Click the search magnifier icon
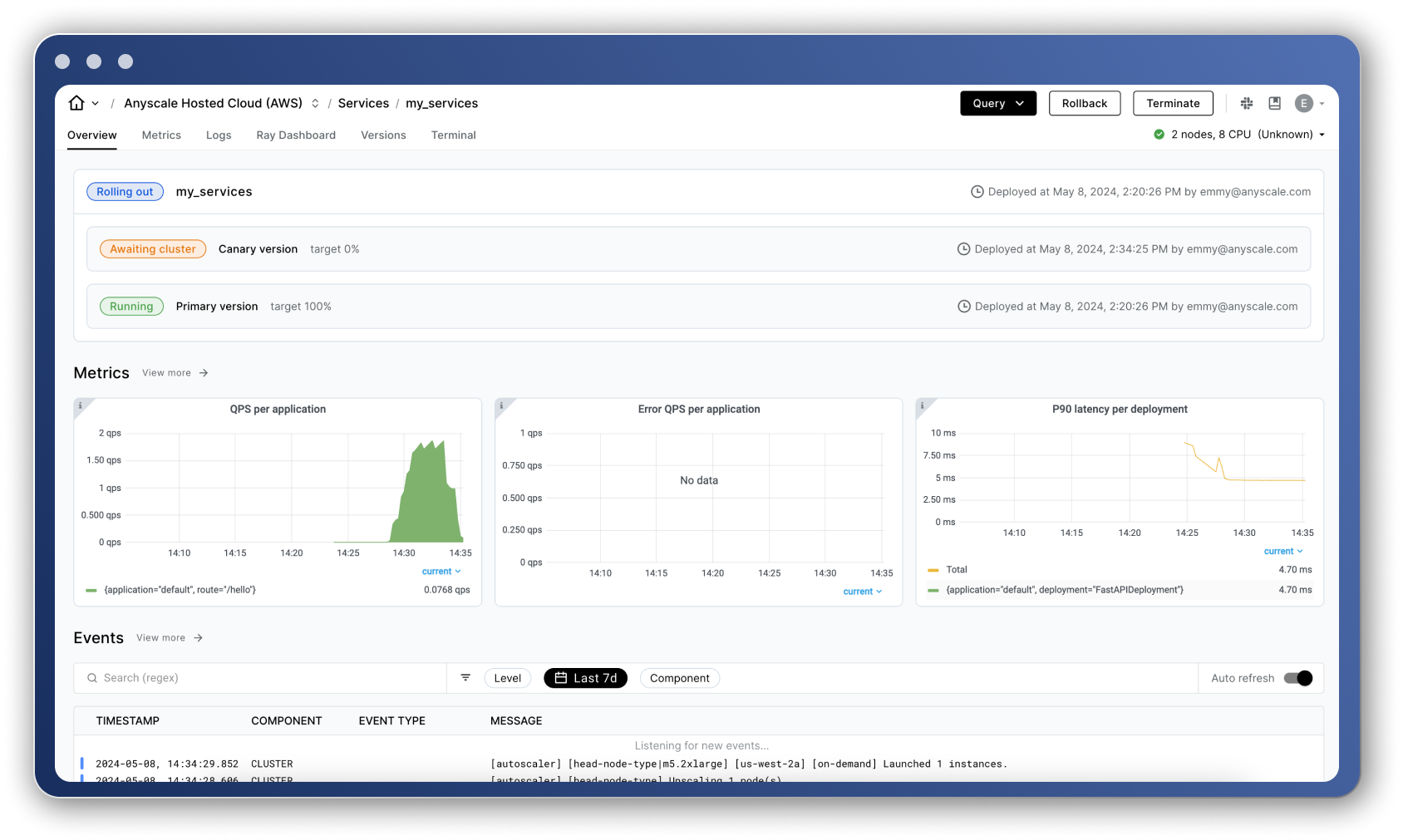1403x840 pixels. (92, 678)
